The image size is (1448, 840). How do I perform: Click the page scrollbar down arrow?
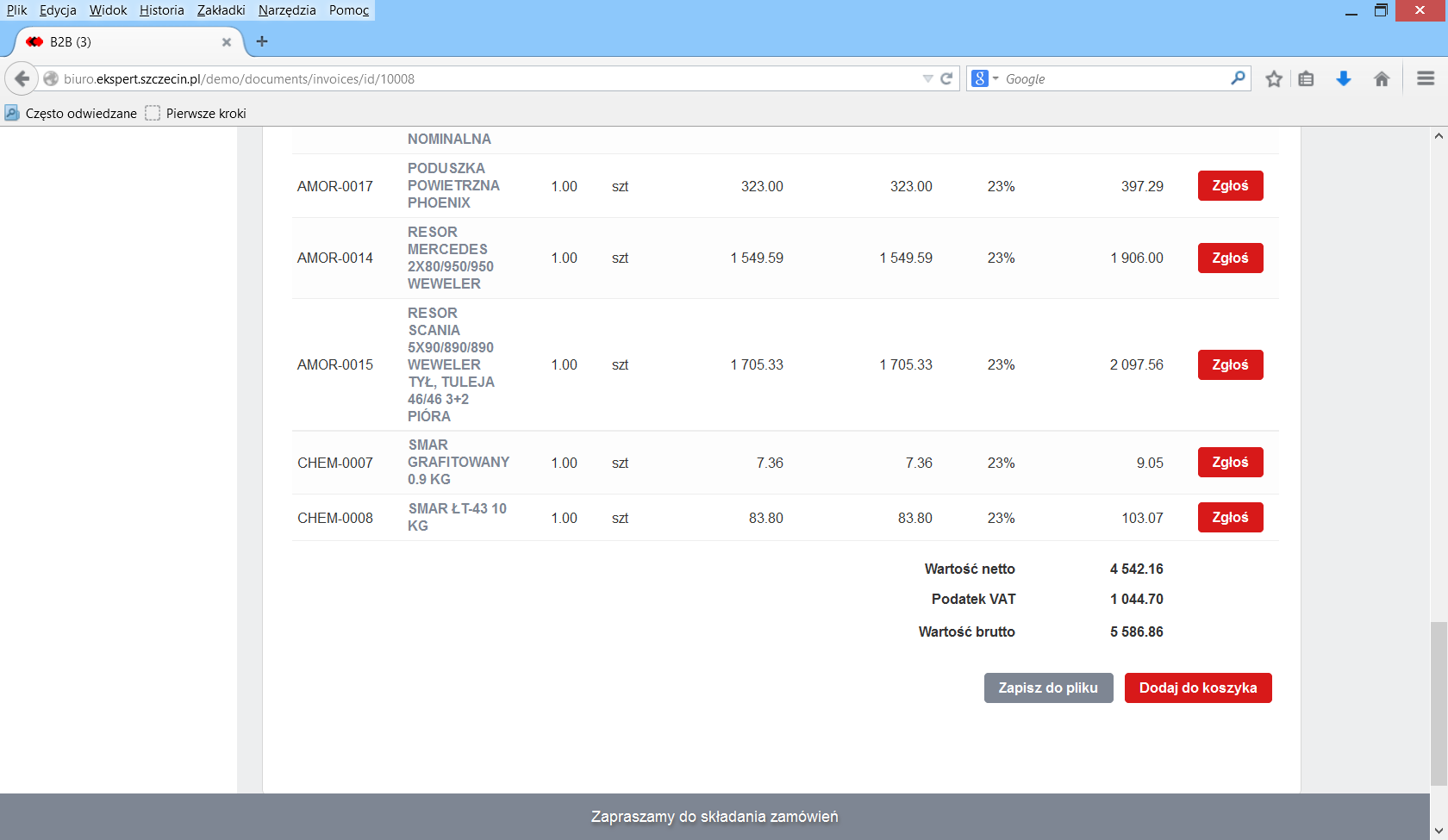[x=1439, y=831]
